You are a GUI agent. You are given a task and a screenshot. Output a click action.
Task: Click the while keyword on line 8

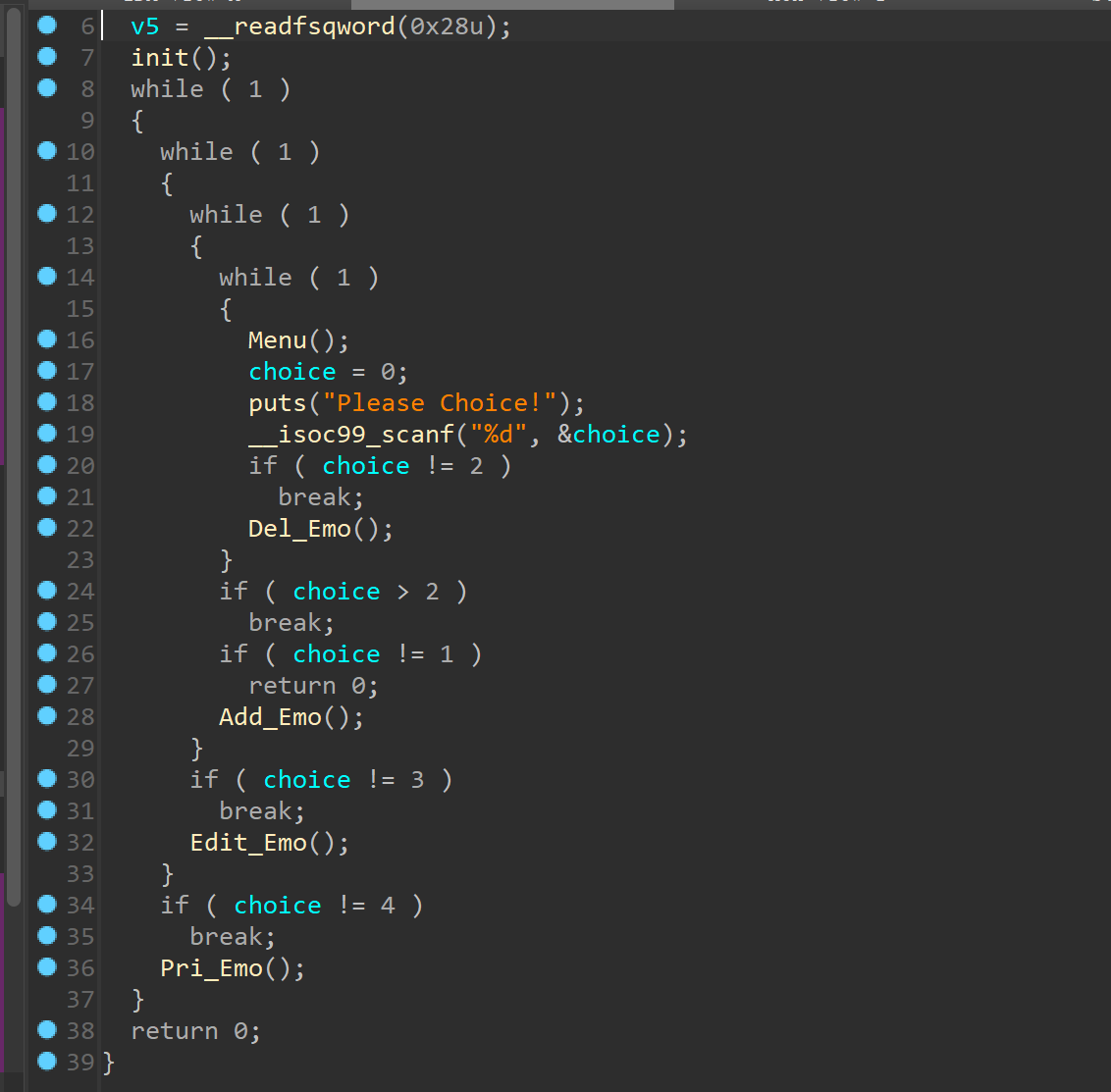(167, 89)
